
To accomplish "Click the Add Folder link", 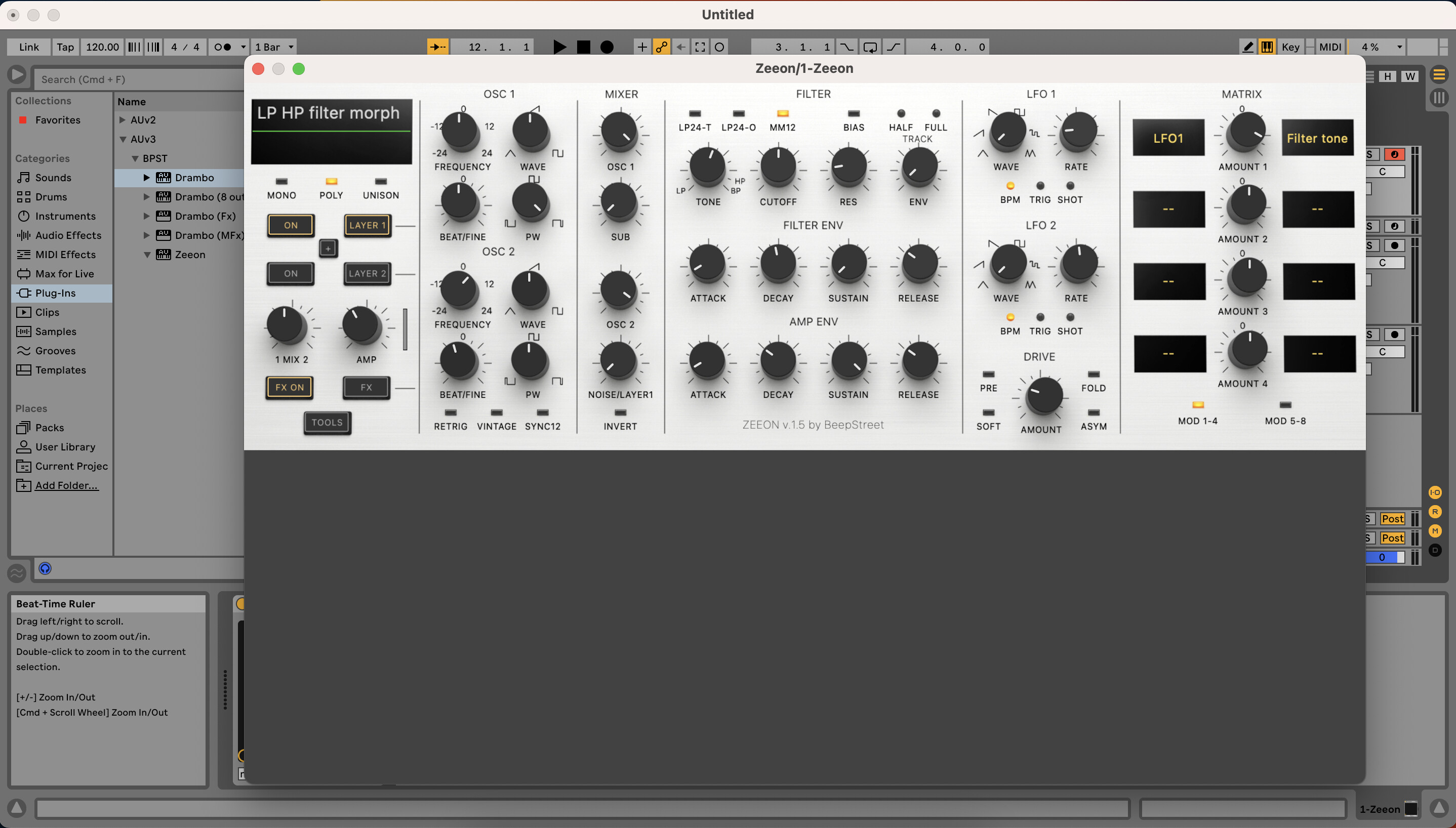I will click(66, 486).
